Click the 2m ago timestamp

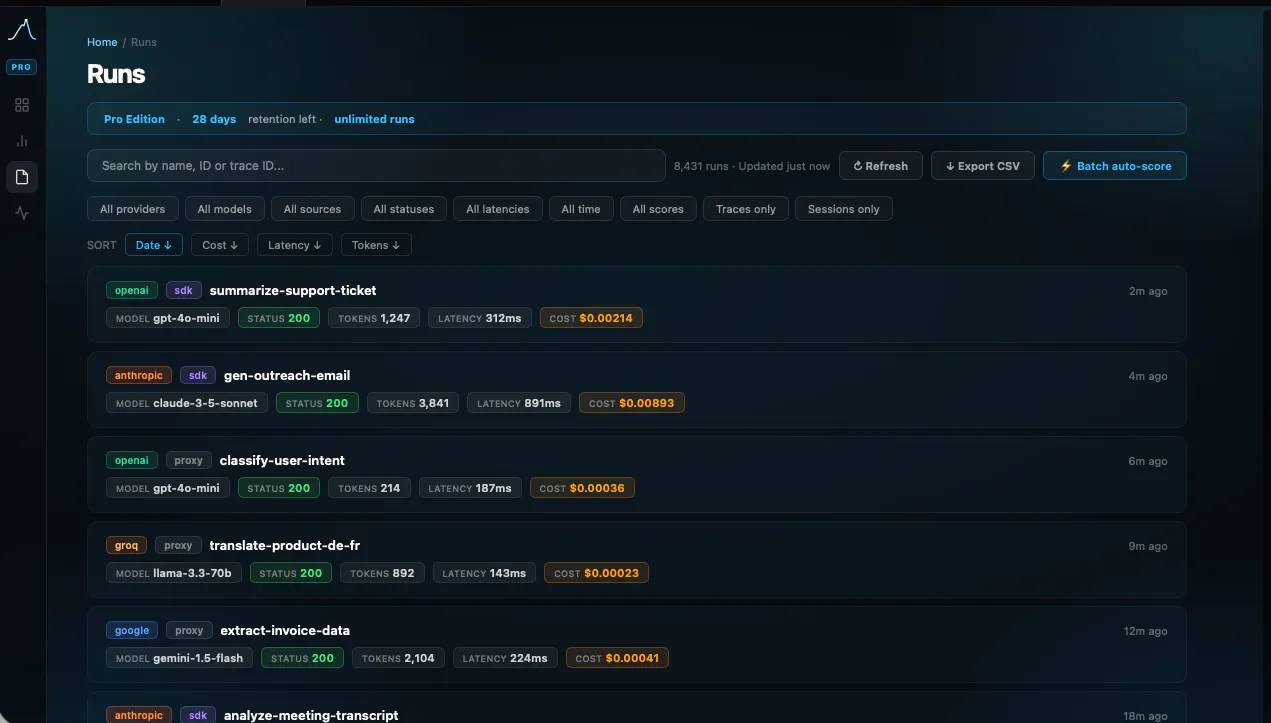click(1148, 291)
